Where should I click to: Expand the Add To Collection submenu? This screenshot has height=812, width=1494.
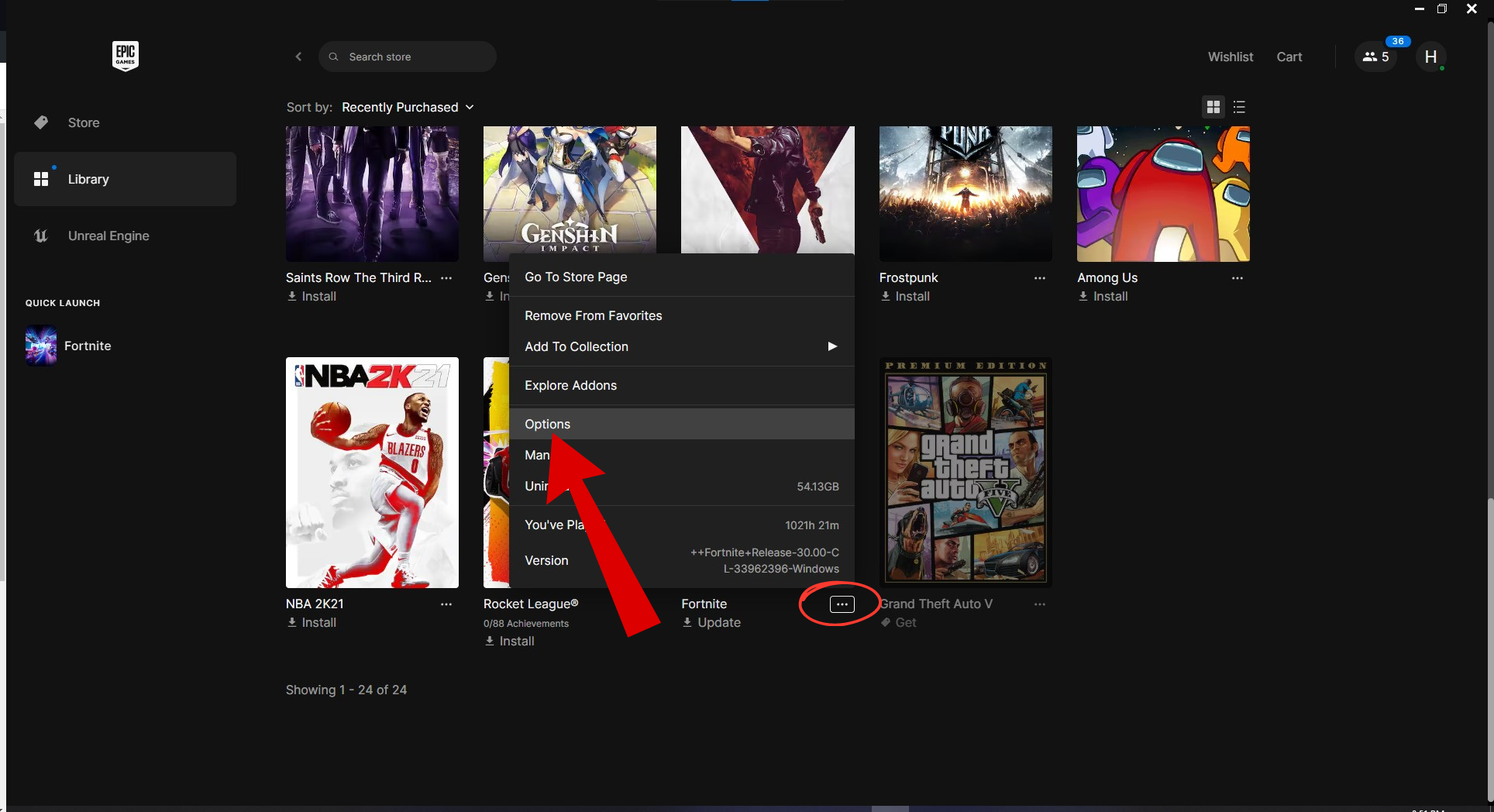point(682,346)
